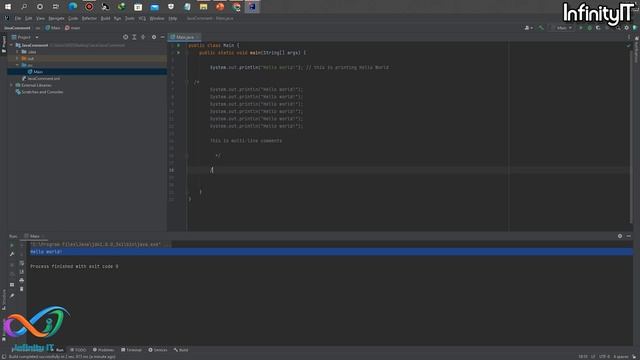The width and height of the screenshot is (640, 360).
Task: Open the View menu
Action: pyautogui.click(x=40, y=18)
